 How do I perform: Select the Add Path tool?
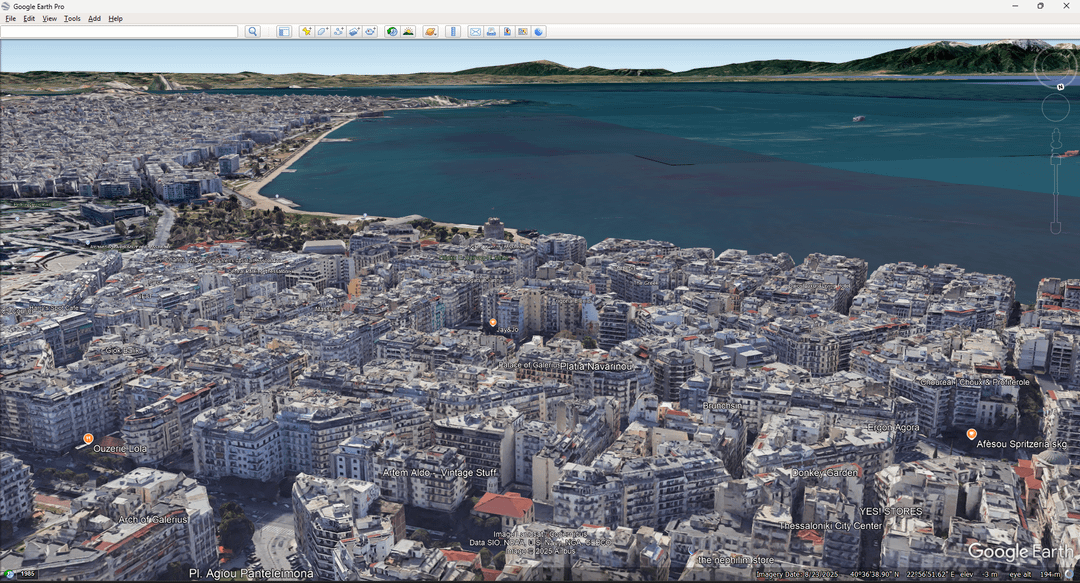(x=338, y=32)
